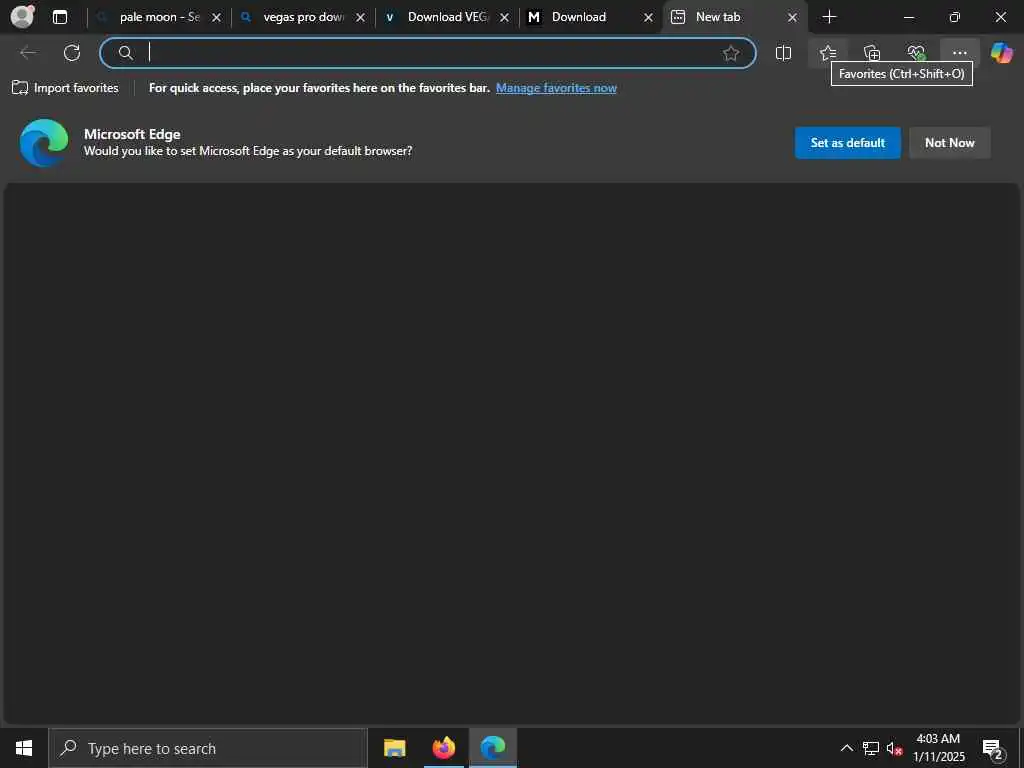The image size is (1024, 768).
Task: Open the Favorites hub button
Action: click(827, 53)
